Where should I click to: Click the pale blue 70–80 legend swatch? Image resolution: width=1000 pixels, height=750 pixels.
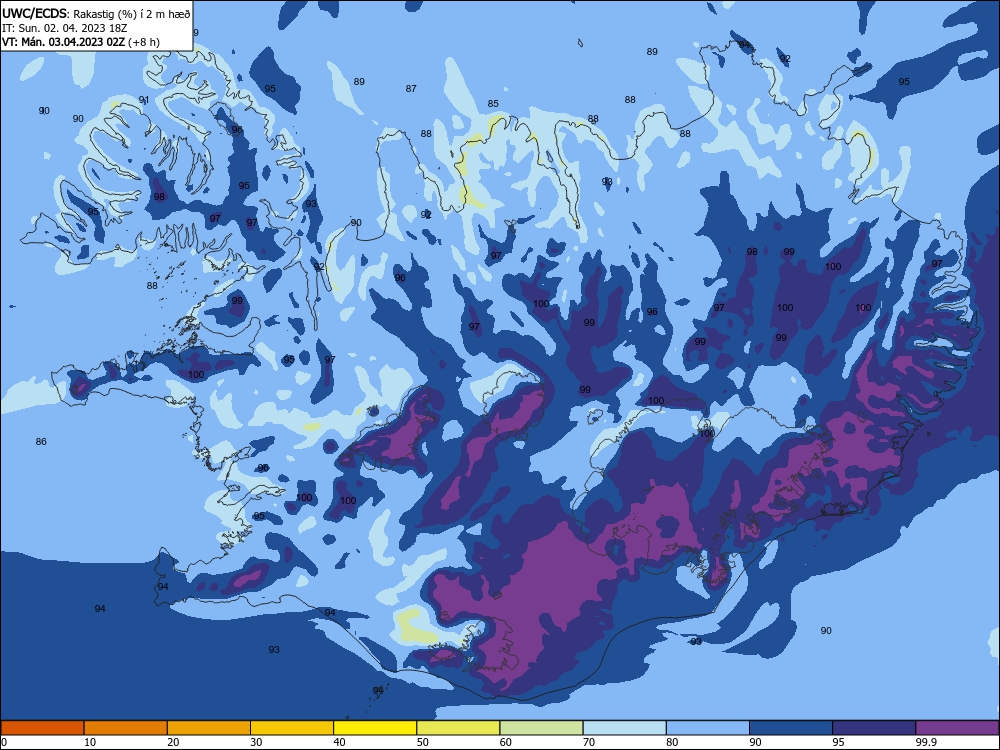click(625, 728)
